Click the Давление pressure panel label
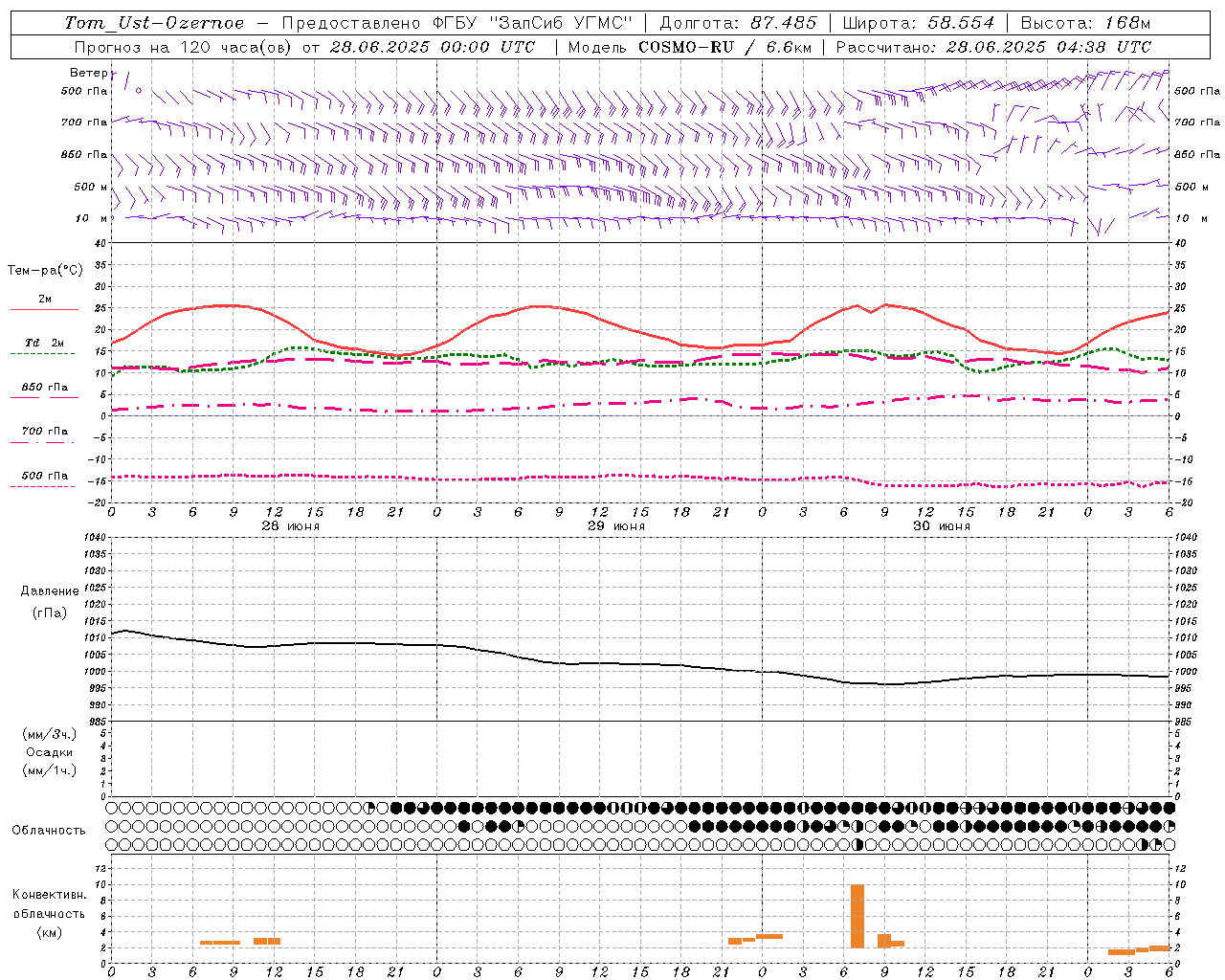The width and height of the screenshot is (1225, 980). point(50,591)
